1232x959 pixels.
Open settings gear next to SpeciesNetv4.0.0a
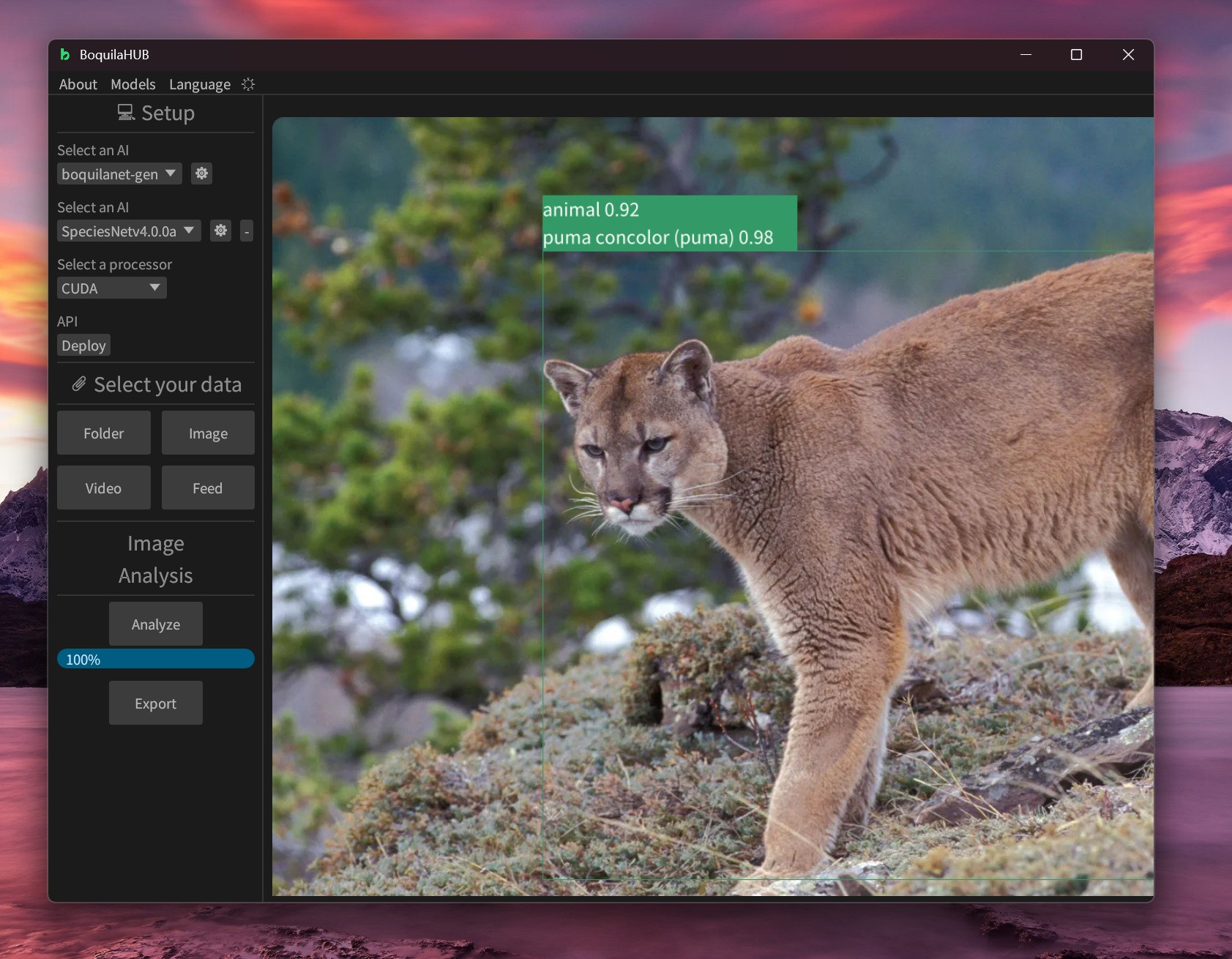[220, 231]
